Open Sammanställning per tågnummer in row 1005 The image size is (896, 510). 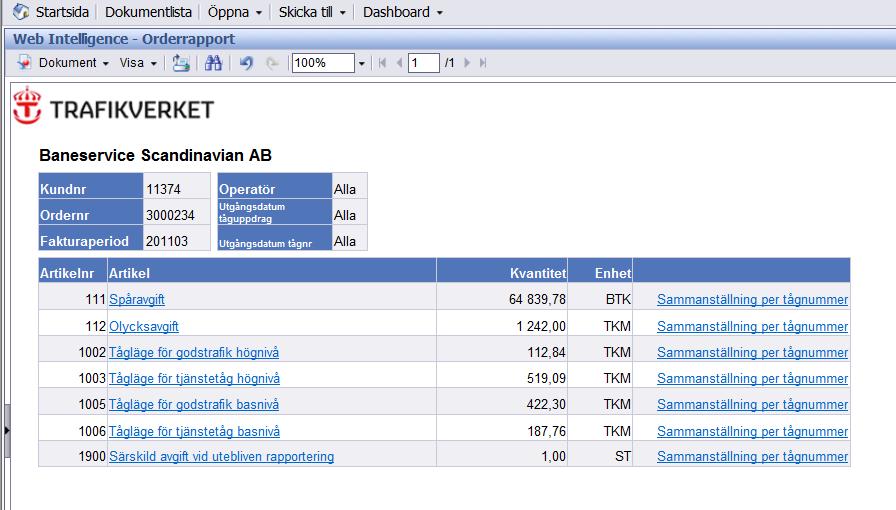pyautogui.click(x=752, y=404)
